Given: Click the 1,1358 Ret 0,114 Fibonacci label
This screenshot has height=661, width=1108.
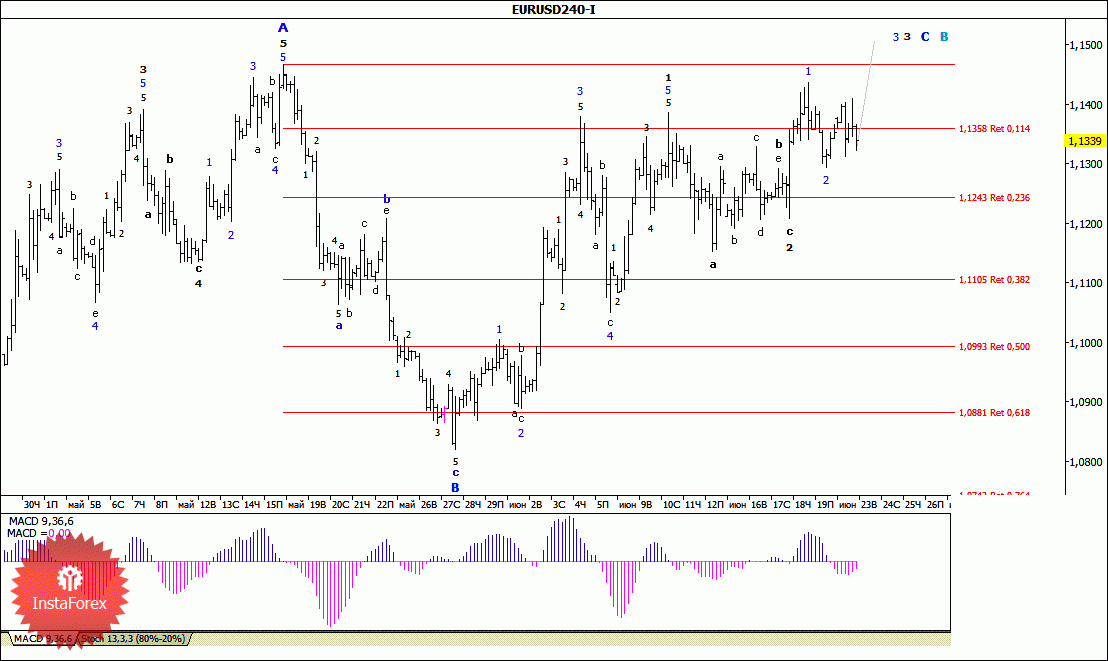Looking at the screenshot, I should pyautogui.click(x=994, y=129).
